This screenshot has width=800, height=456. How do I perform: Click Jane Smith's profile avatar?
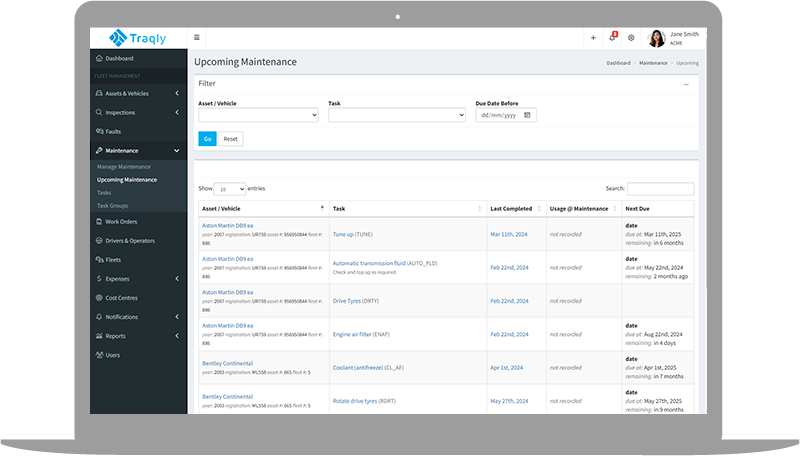pyautogui.click(x=657, y=38)
